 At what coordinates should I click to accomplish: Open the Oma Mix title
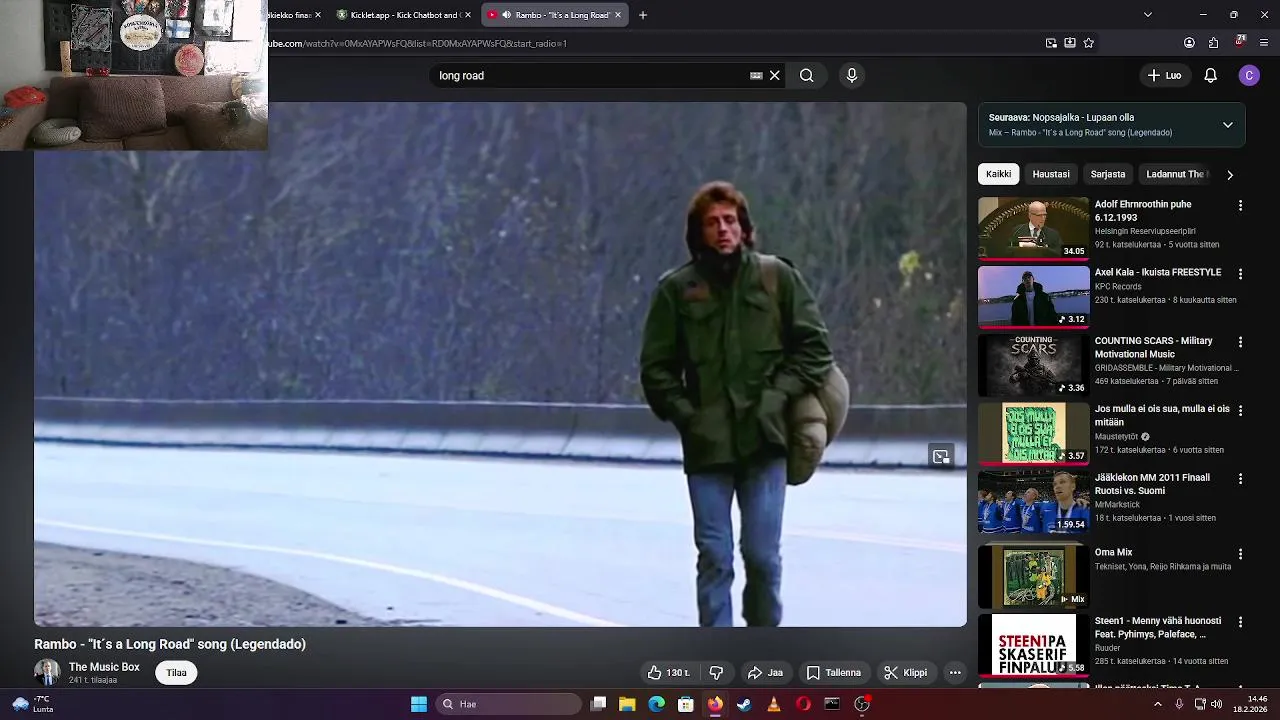tap(1113, 552)
